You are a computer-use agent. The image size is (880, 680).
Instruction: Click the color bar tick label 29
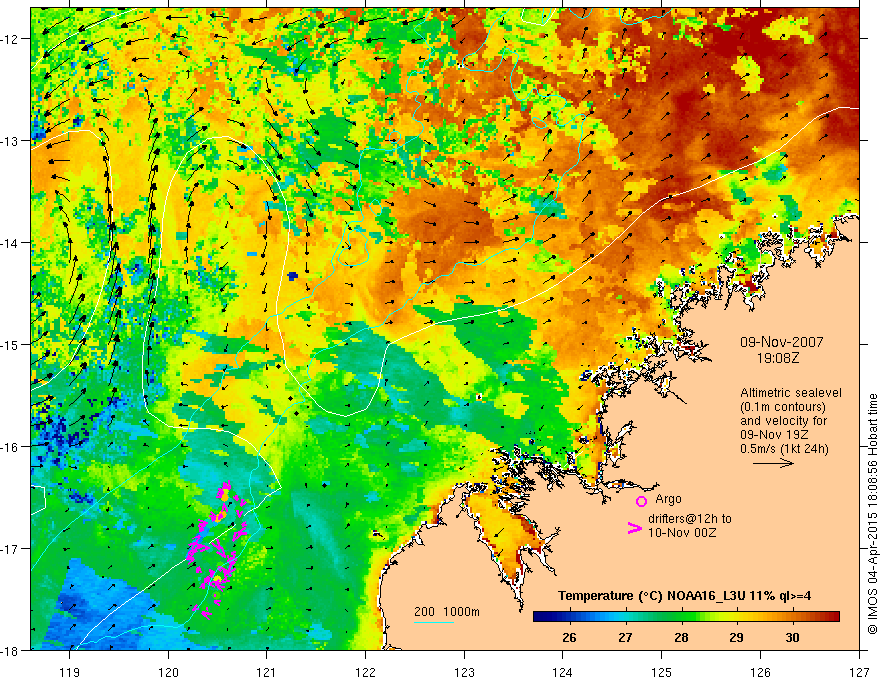point(736,638)
